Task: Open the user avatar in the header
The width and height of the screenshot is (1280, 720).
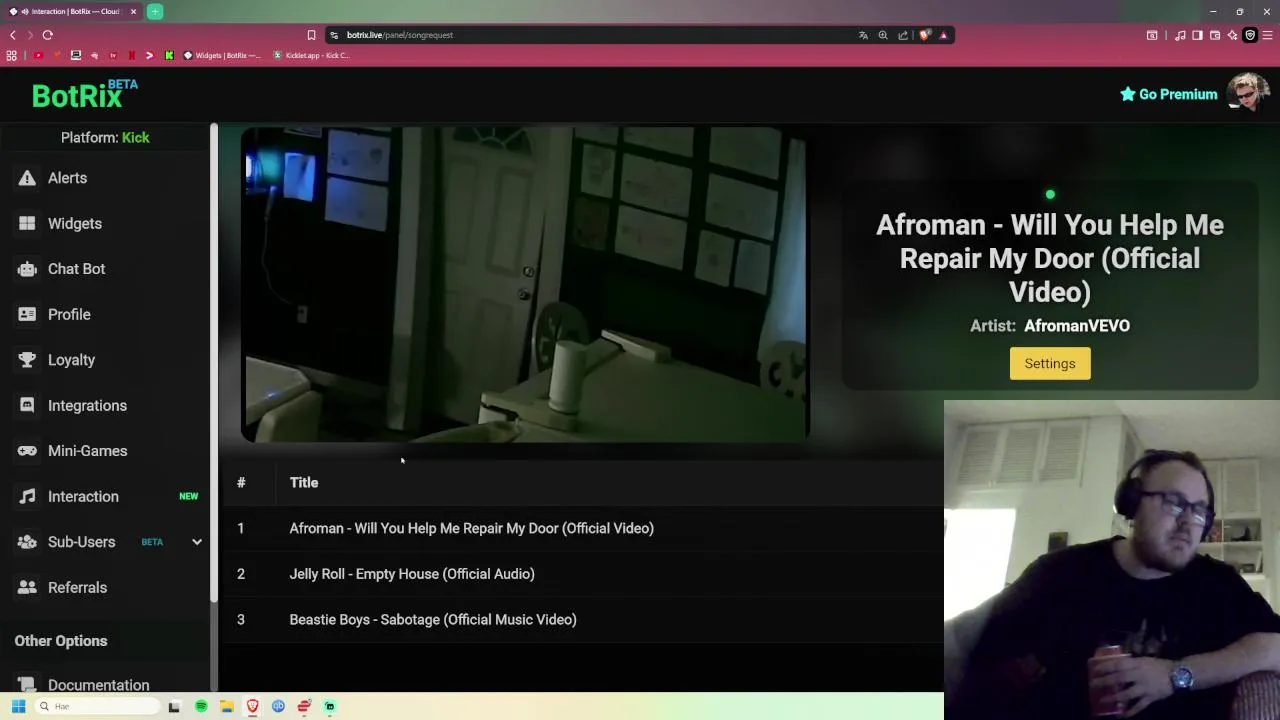Action: point(1247,93)
